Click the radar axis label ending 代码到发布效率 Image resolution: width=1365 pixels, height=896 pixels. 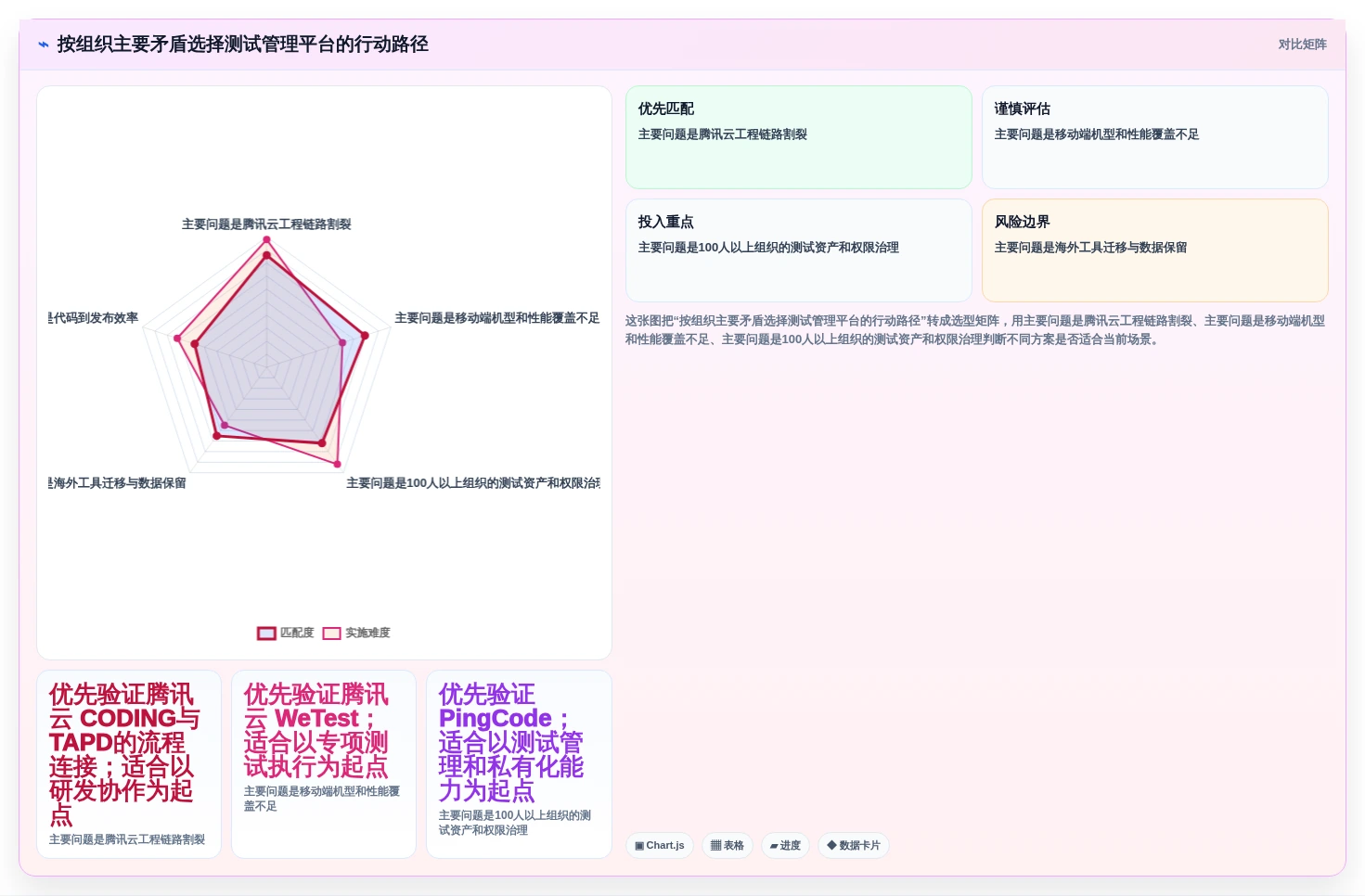click(x=93, y=318)
